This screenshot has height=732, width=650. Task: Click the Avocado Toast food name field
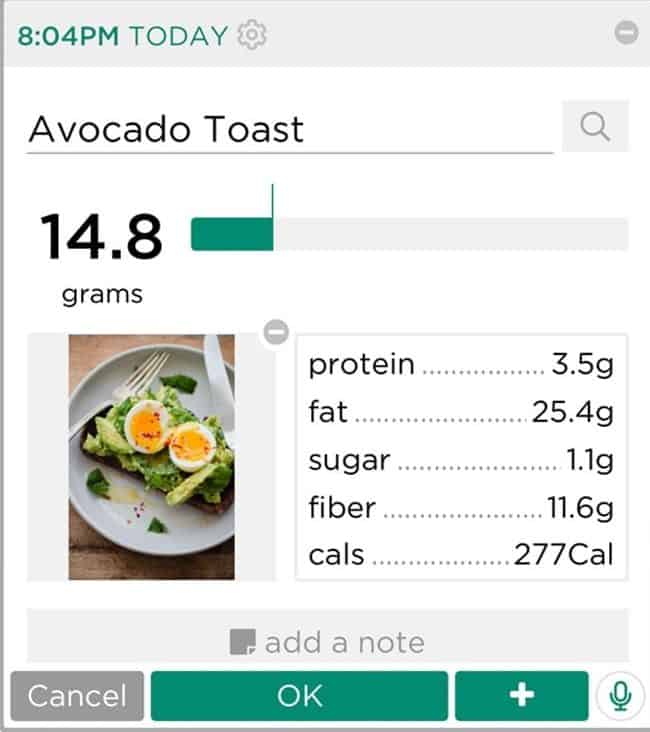(x=289, y=130)
